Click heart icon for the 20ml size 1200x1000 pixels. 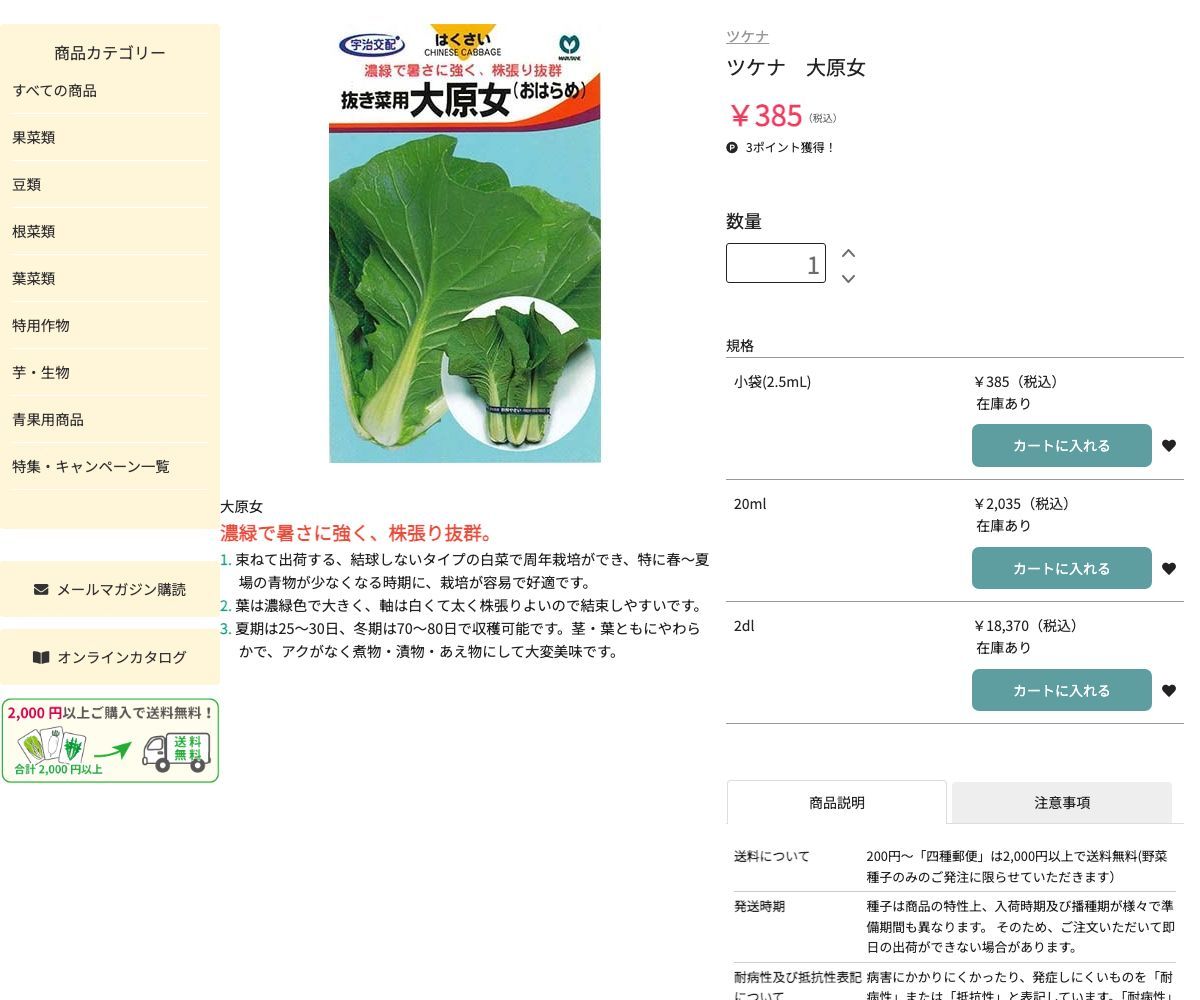point(1168,569)
